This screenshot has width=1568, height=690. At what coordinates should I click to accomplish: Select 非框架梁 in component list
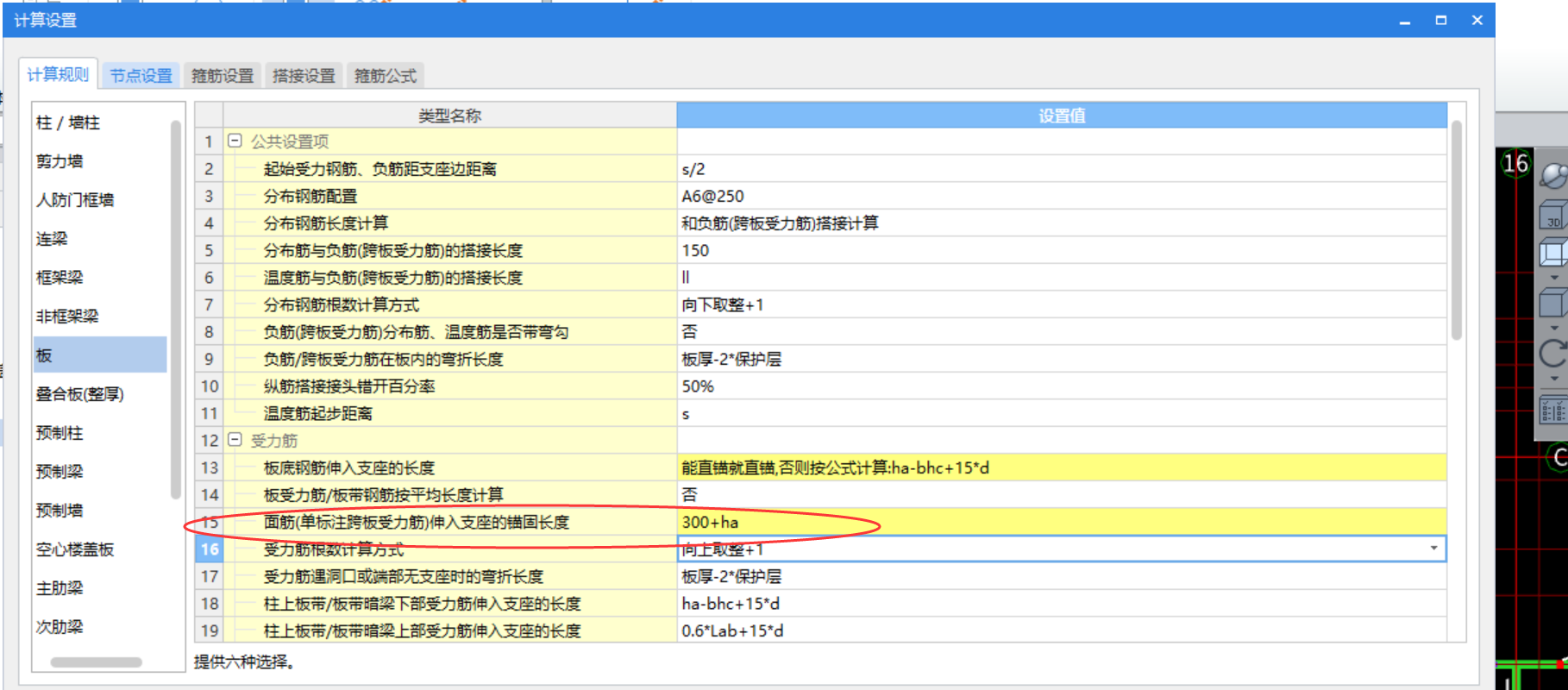(100, 317)
